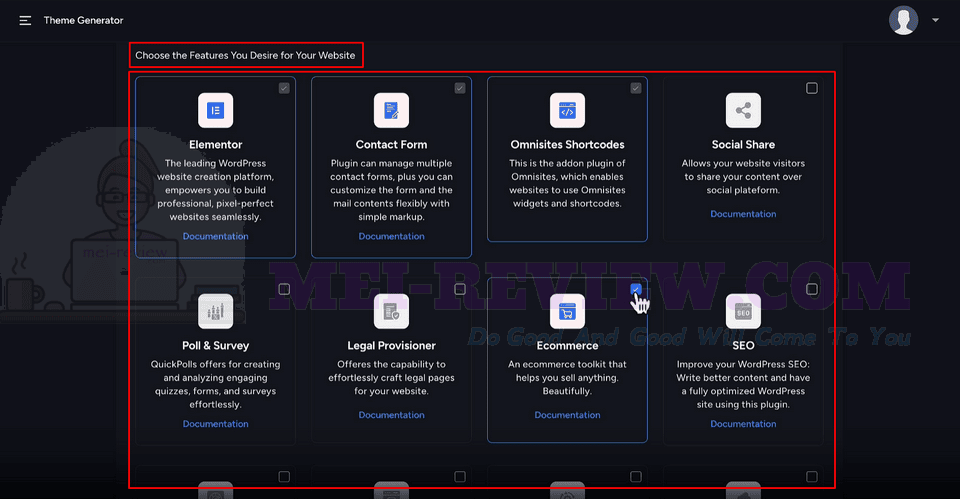The width and height of the screenshot is (960, 499).
Task: Enable the SEO checkbox
Action: tap(812, 289)
